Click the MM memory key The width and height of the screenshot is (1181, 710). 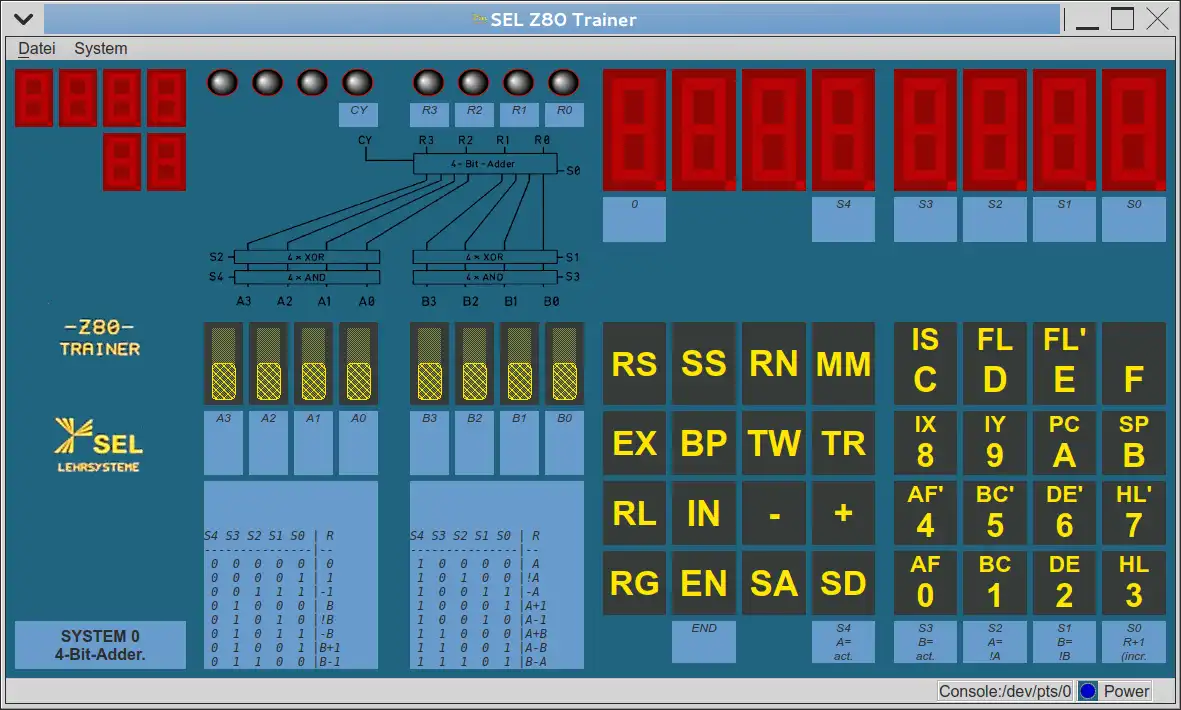click(x=844, y=364)
